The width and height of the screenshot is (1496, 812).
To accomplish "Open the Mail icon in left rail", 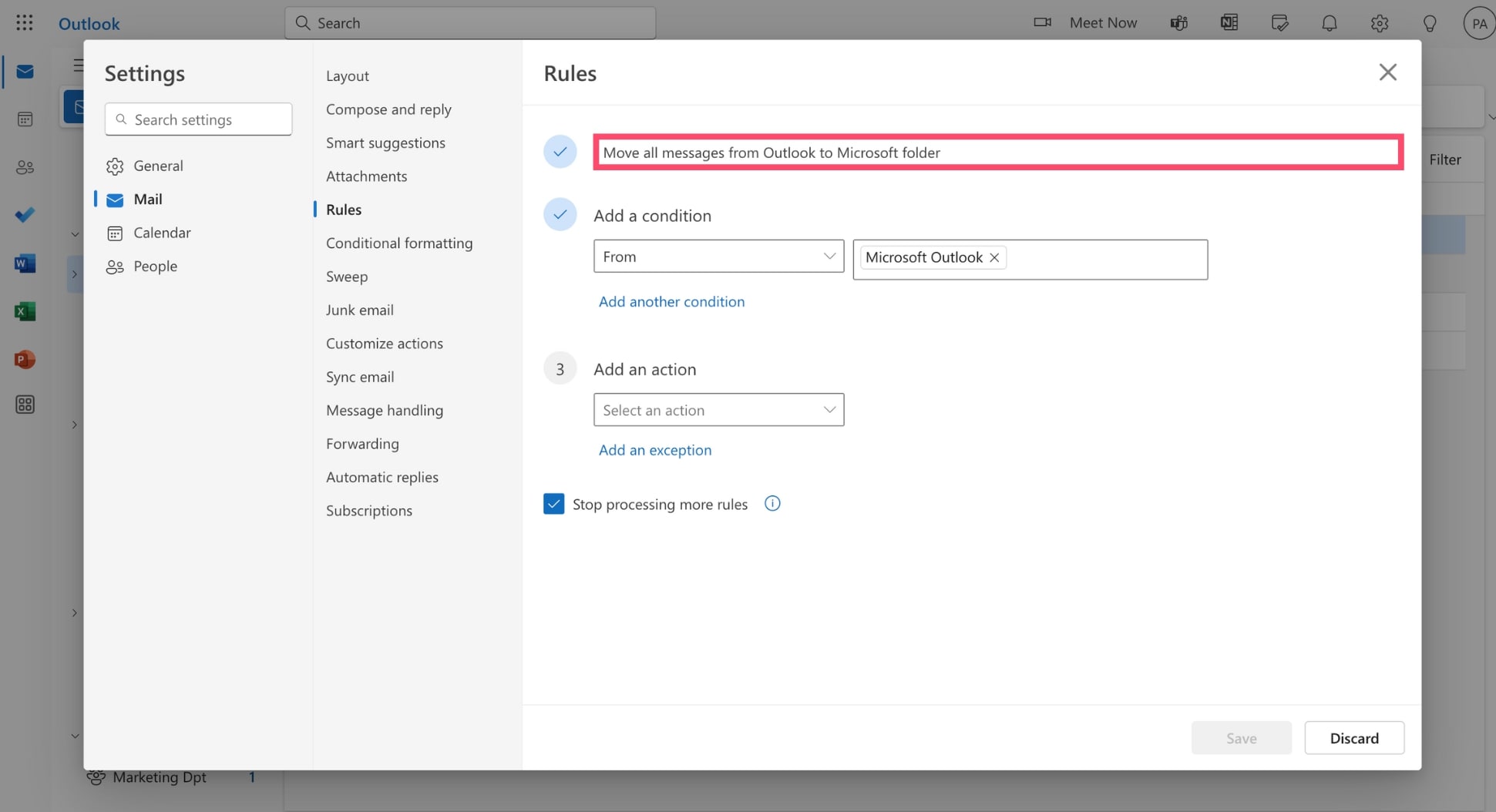I will 25,72.
